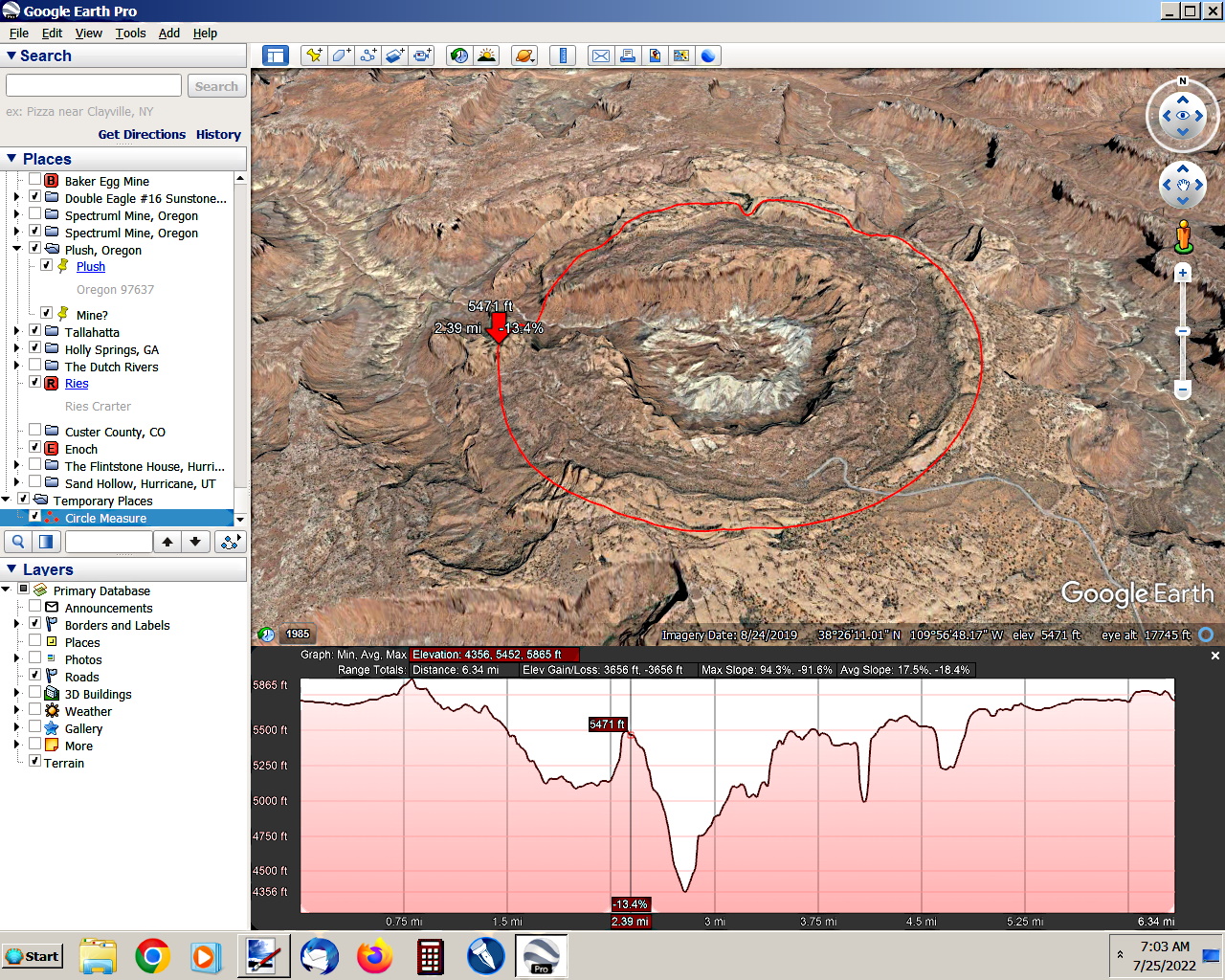Collapse the Places panel header
The width and height of the screenshot is (1225, 980).
click(x=11, y=159)
